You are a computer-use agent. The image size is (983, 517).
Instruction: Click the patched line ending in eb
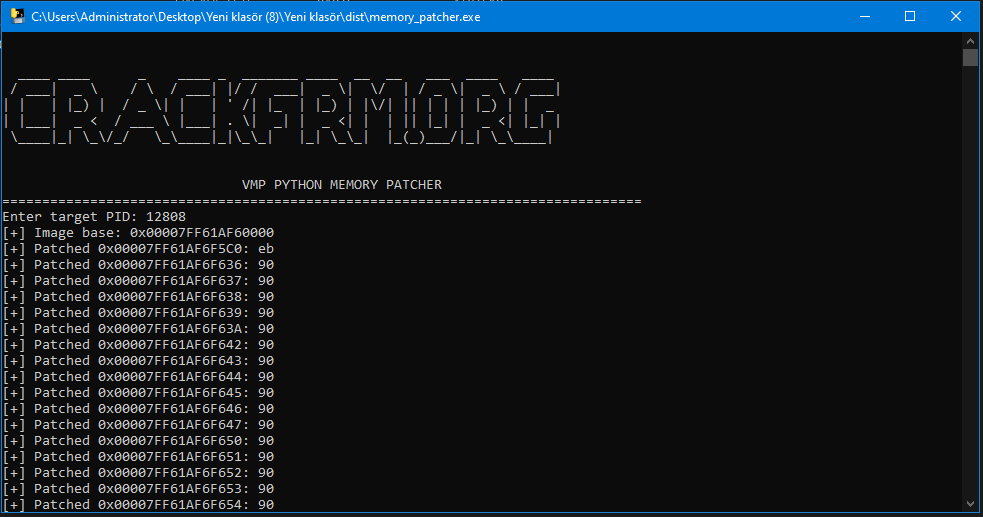point(138,249)
